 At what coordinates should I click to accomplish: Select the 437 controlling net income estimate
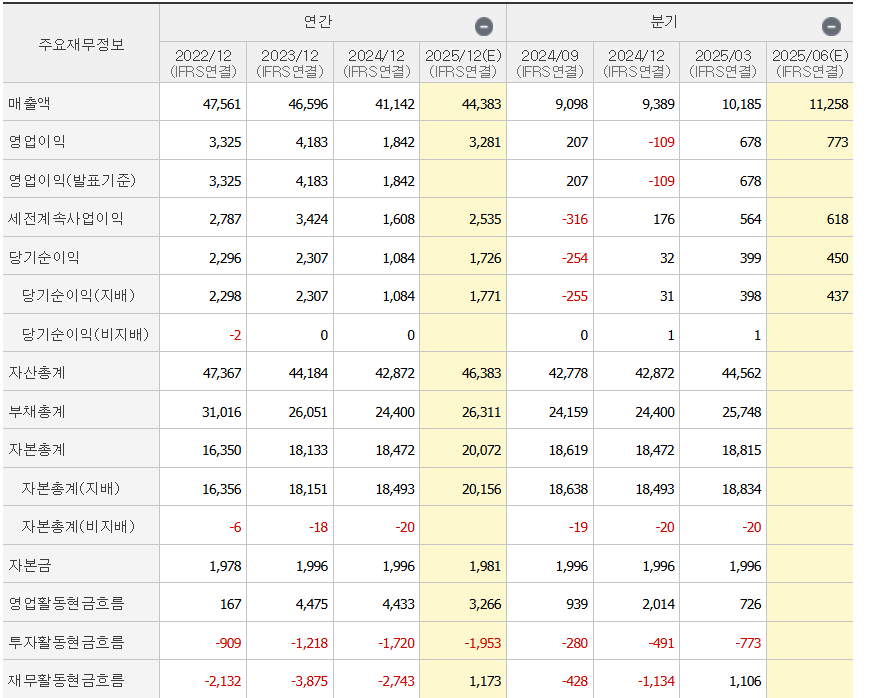pyautogui.click(x=837, y=297)
